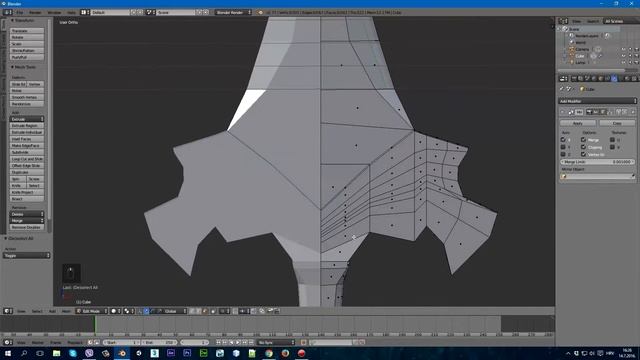This screenshot has height=360, width=640.
Task: Select Cube in the outliner
Action: (580, 56)
